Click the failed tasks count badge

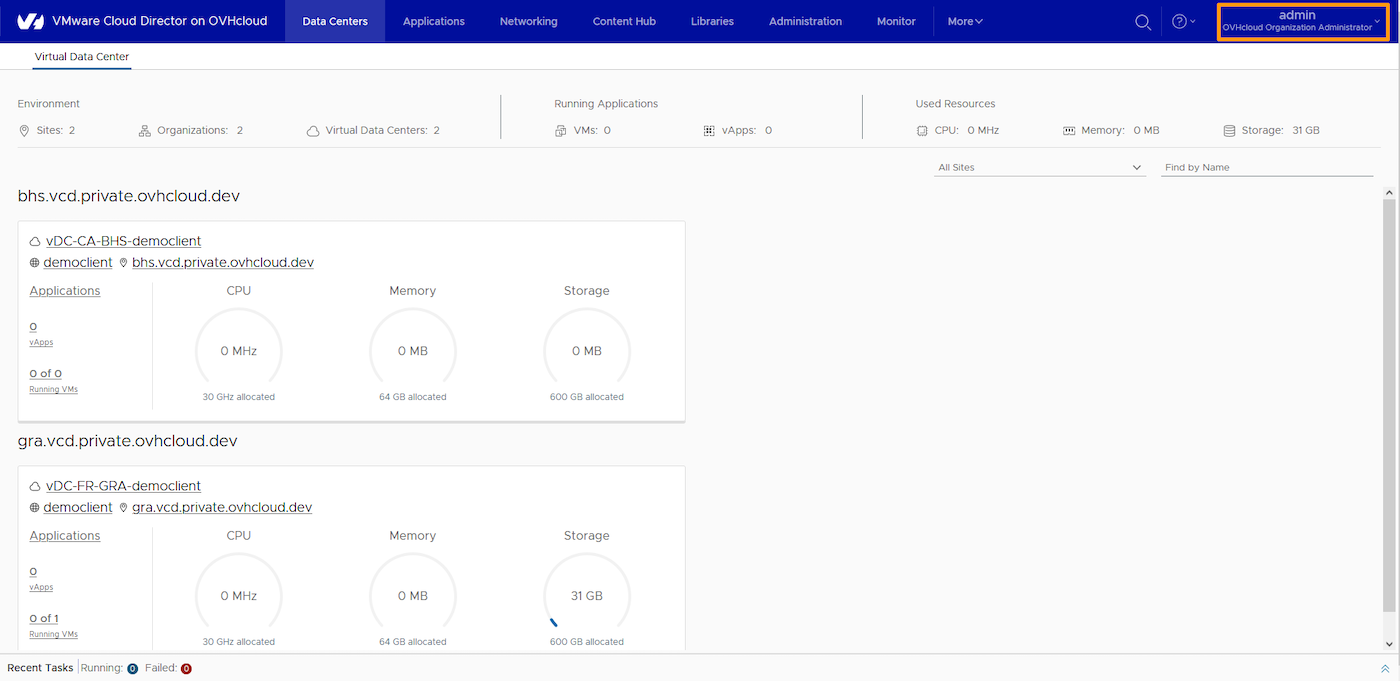186,668
